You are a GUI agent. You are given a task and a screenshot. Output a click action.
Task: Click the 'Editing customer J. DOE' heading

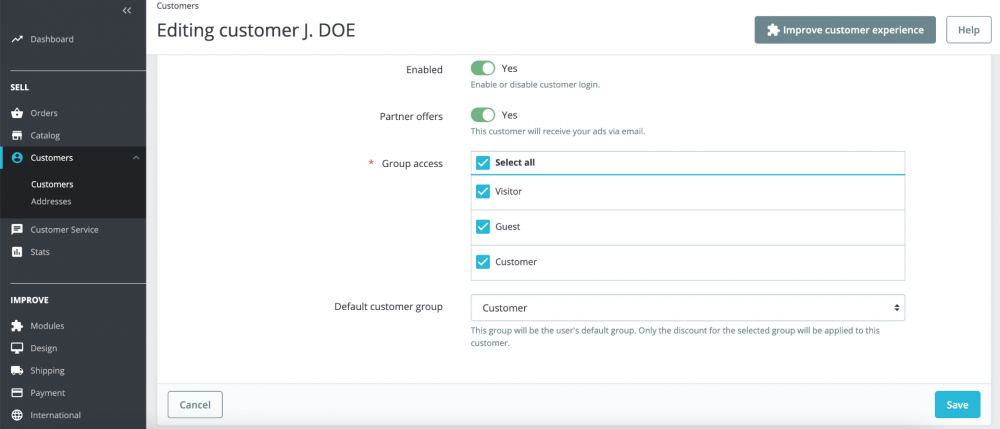click(256, 31)
